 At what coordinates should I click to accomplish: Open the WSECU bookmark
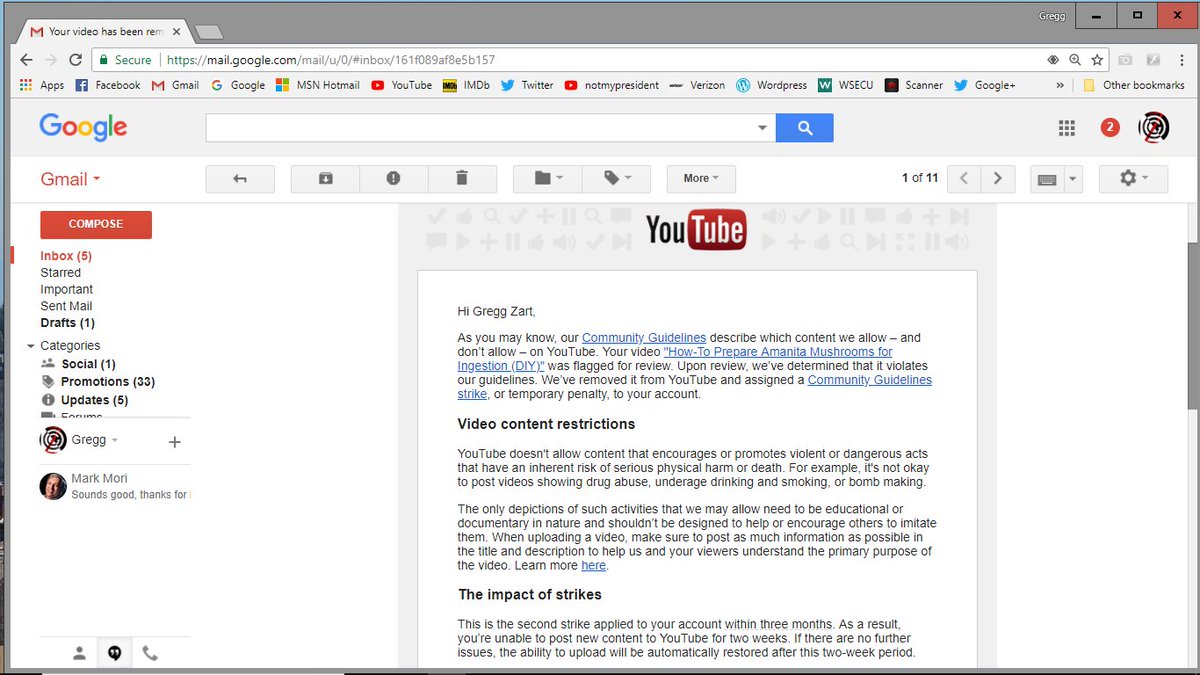846,85
